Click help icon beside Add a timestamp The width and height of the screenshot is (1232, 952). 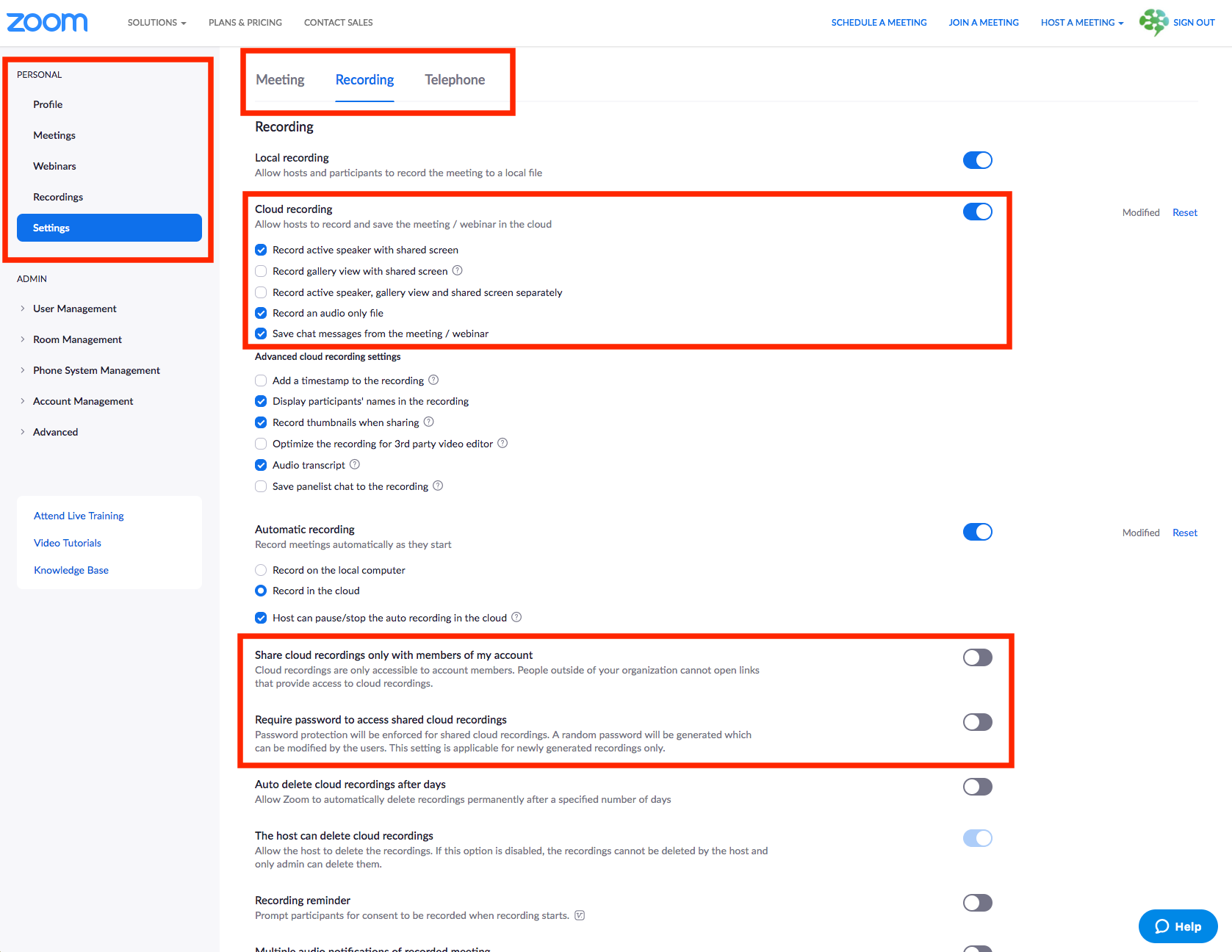(x=433, y=380)
